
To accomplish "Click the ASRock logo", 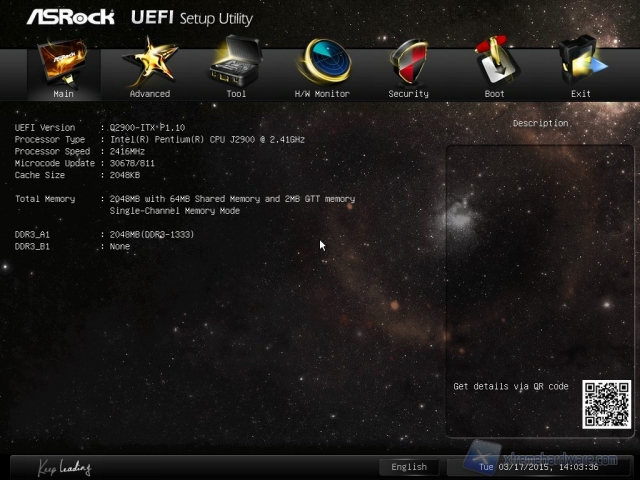I will 70,17.
